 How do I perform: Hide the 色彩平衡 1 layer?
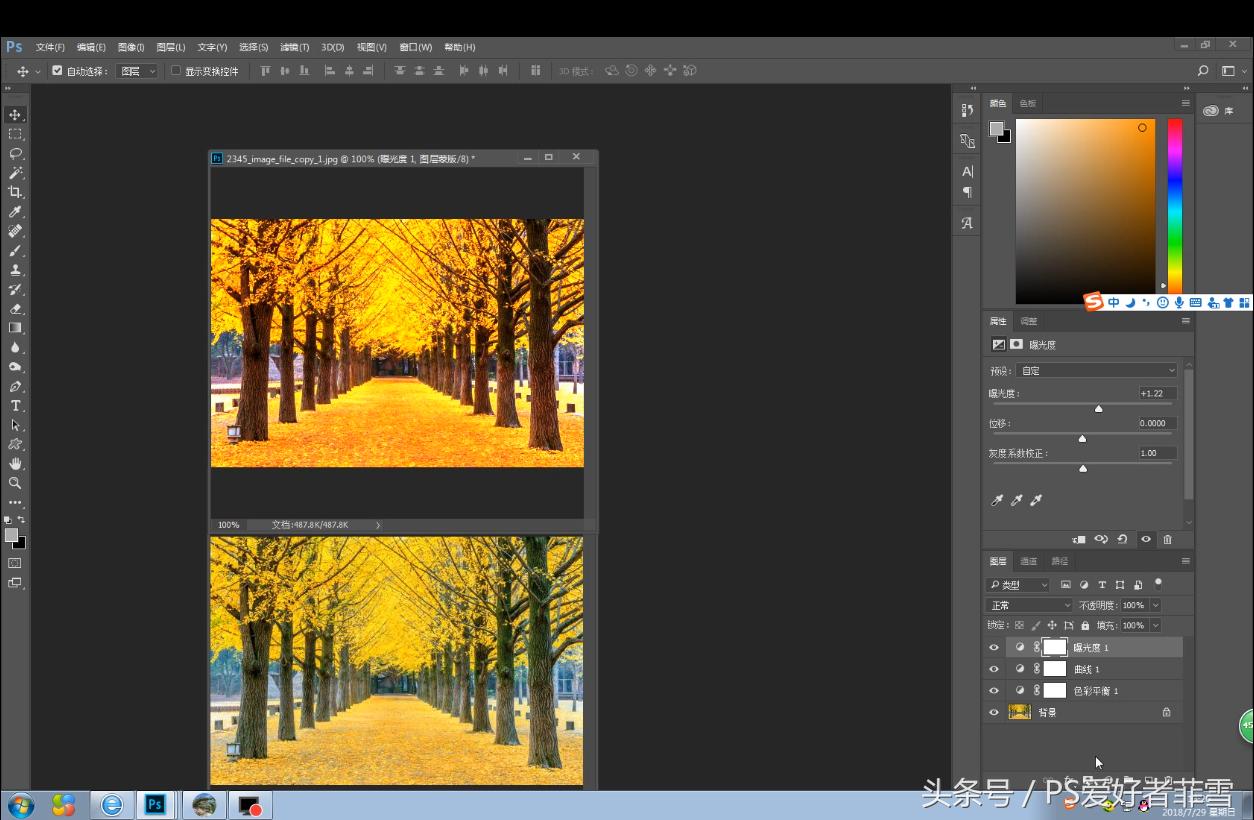pos(994,691)
